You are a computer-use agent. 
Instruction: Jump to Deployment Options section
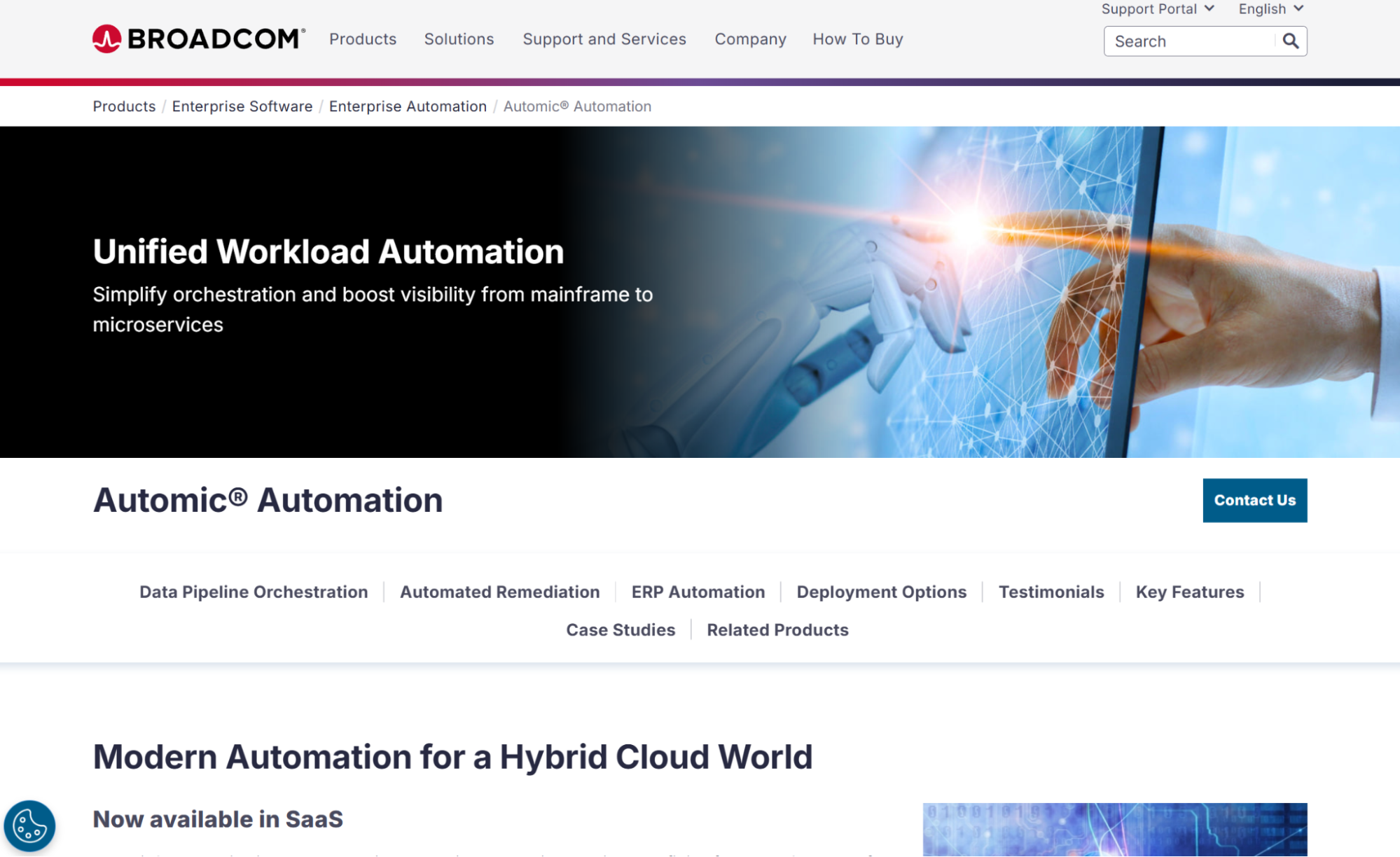pyautogui.click(x=881, y=592)
